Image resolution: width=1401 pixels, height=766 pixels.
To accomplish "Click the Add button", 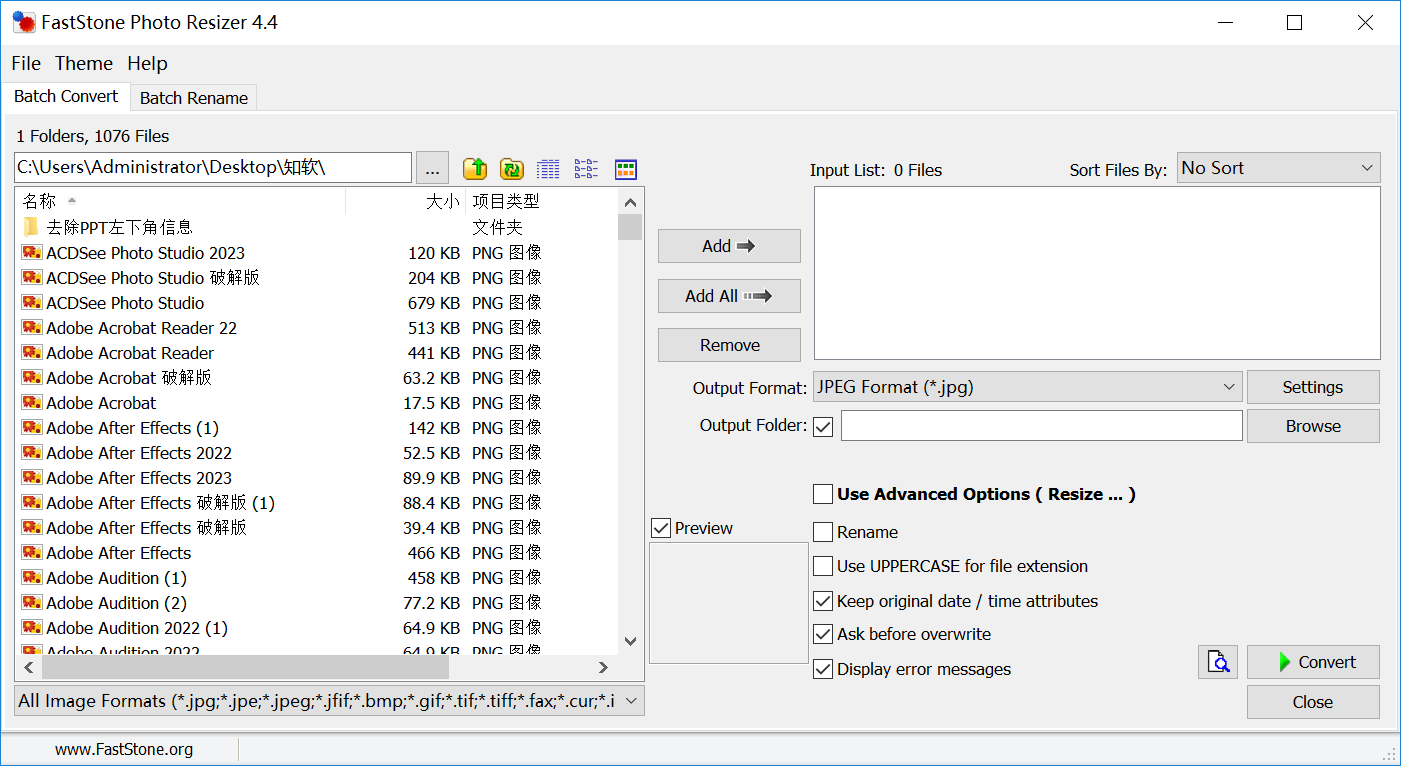I will point(729,246).
